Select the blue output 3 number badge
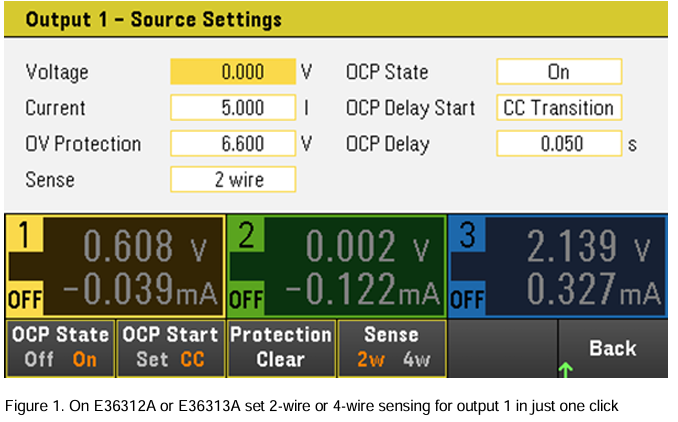The width and height of the screenshot is (678, 422). coord(468,234)
